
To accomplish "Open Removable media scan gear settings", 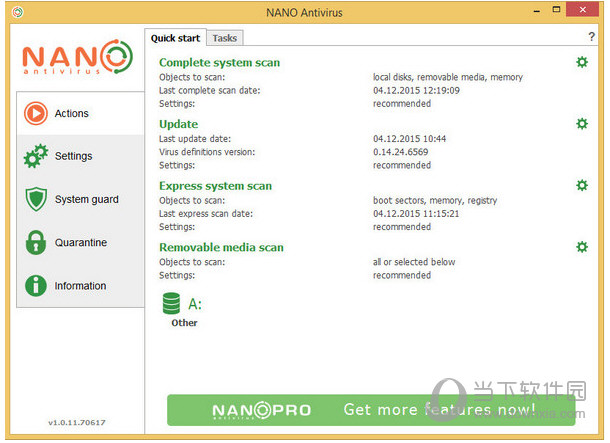I will click(582, 247).
